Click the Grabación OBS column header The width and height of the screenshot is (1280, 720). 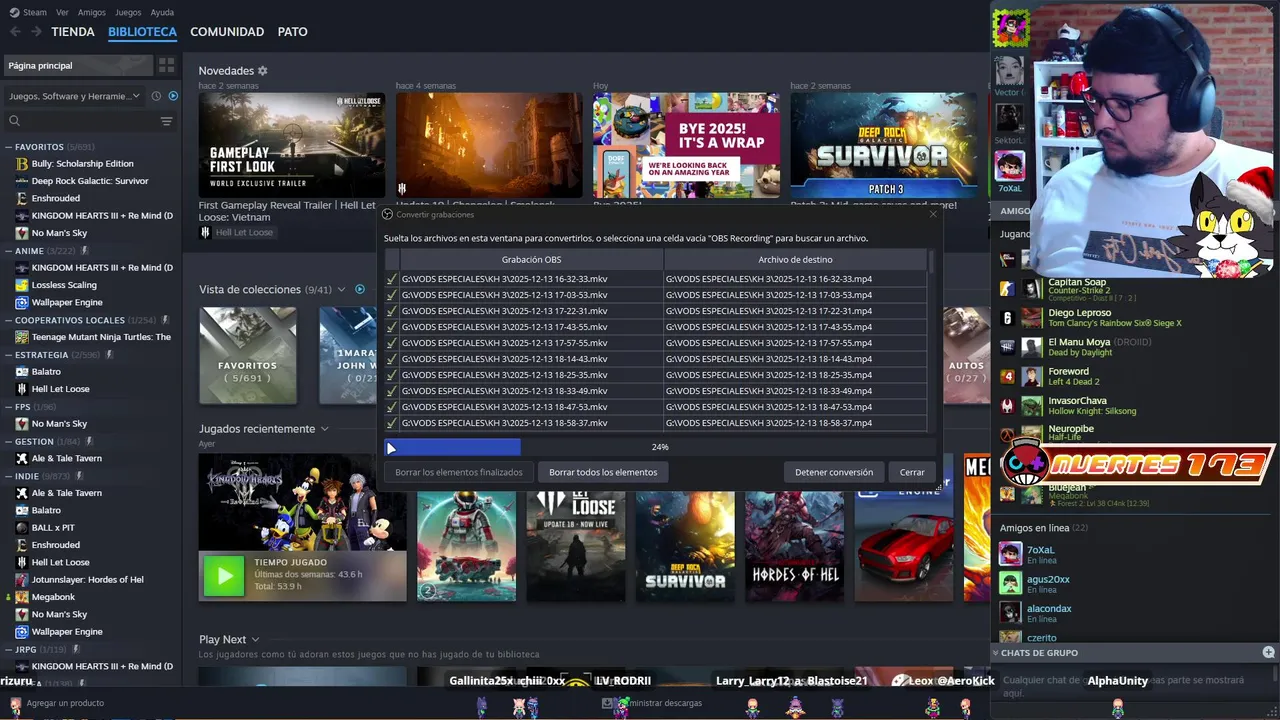pyautogui.click(x=531, y=260)
